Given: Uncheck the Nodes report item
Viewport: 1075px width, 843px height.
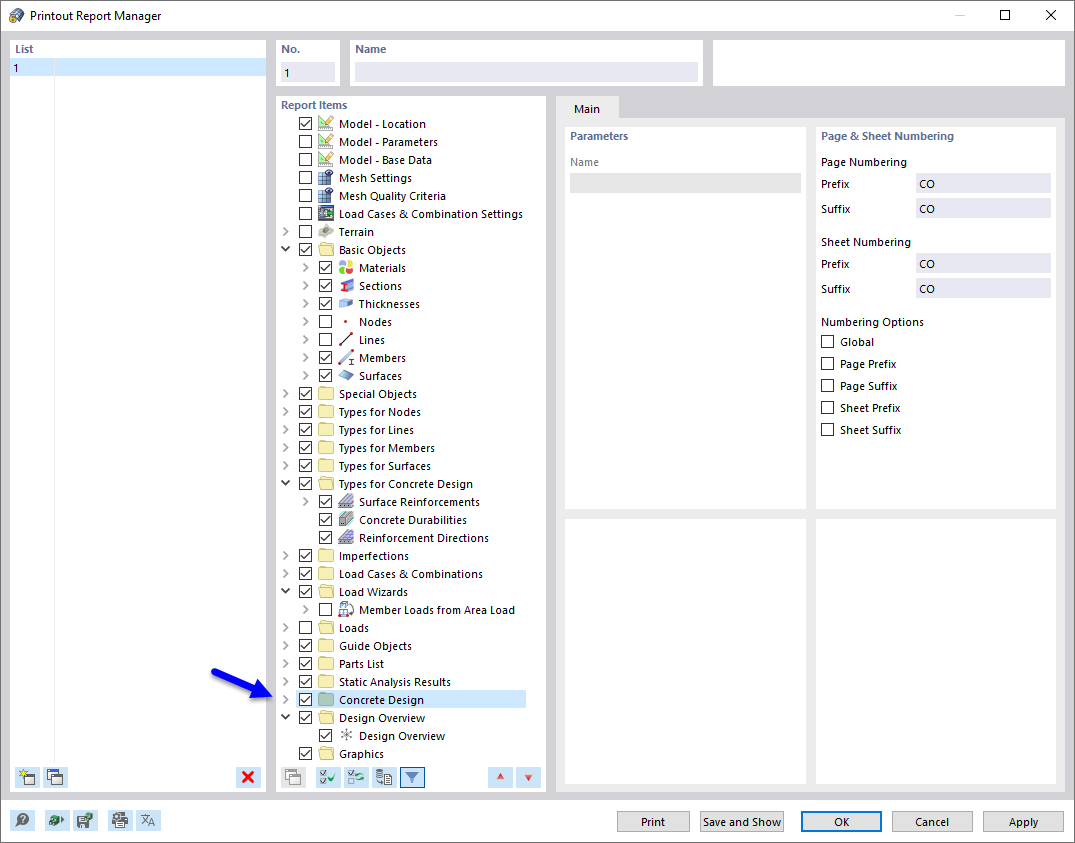Looking at the screenshot, I should point(325,321).
